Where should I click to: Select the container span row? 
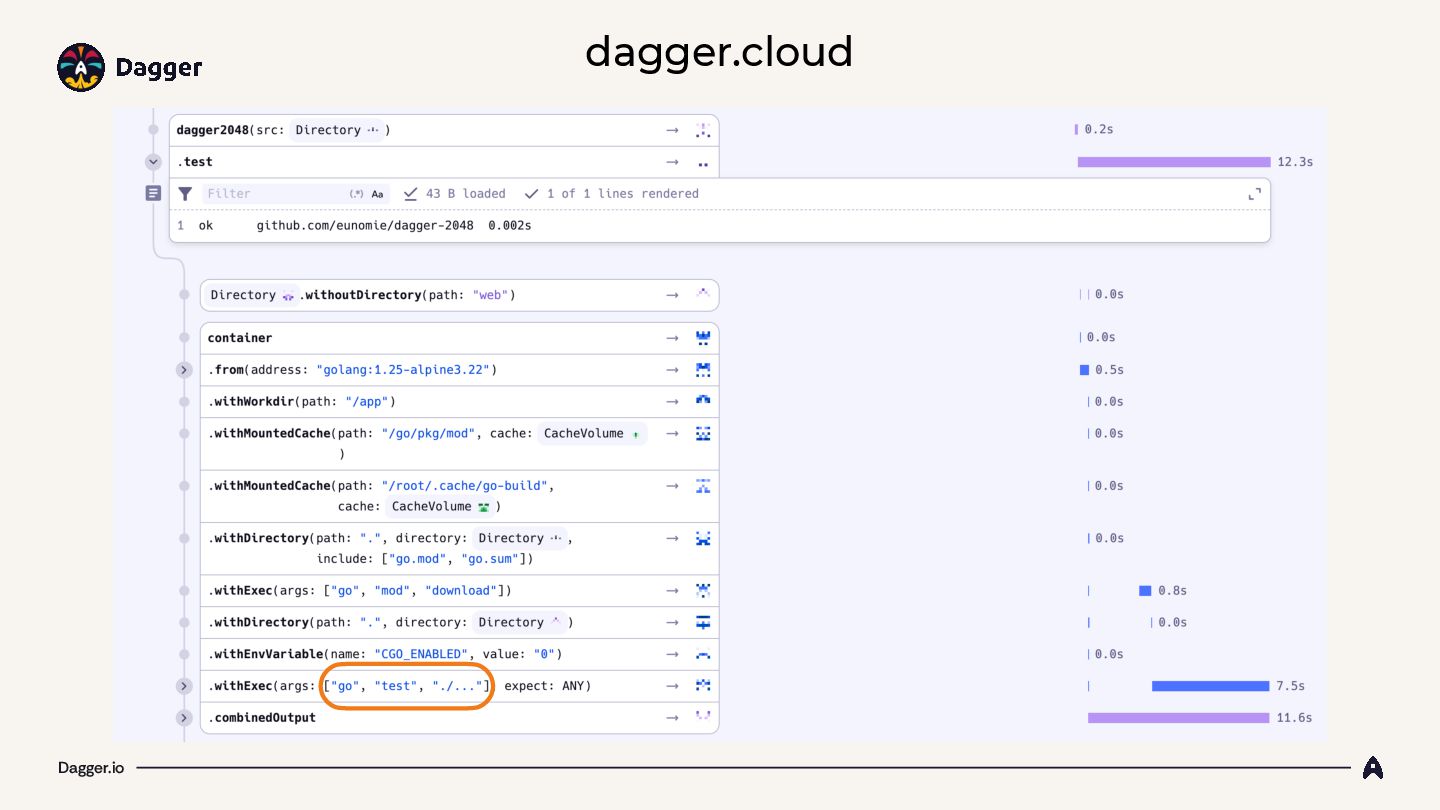(459, 338)
